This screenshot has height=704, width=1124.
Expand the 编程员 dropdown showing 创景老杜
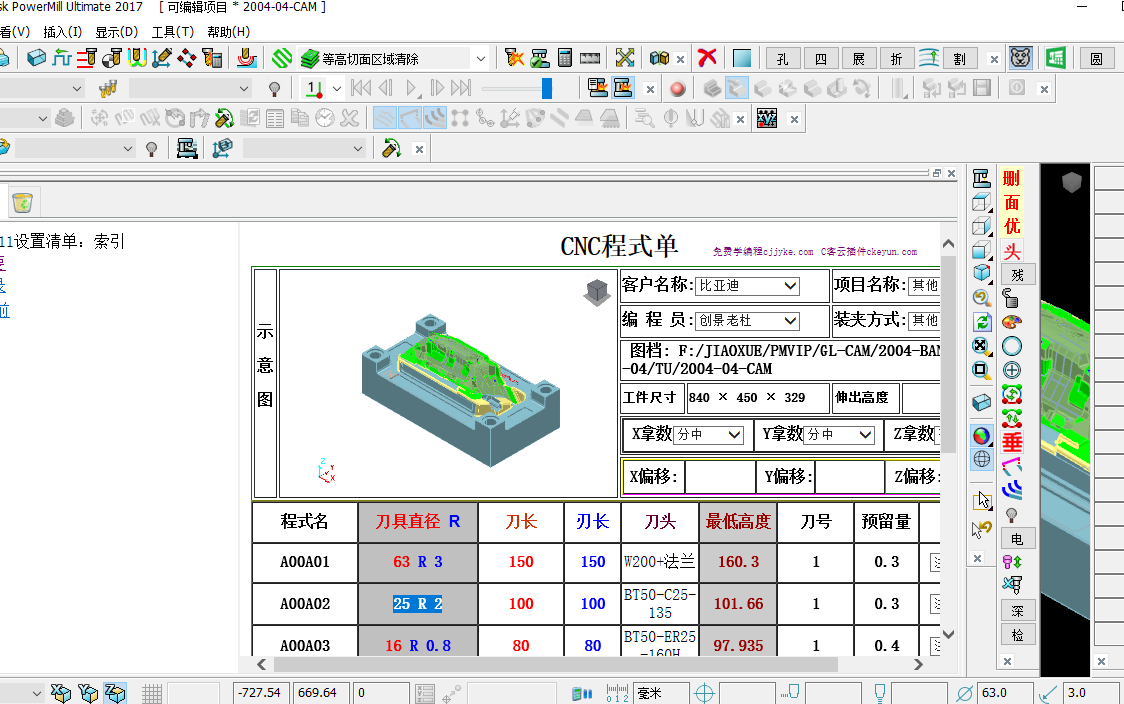pyautogui.click(x=747, y=320)
